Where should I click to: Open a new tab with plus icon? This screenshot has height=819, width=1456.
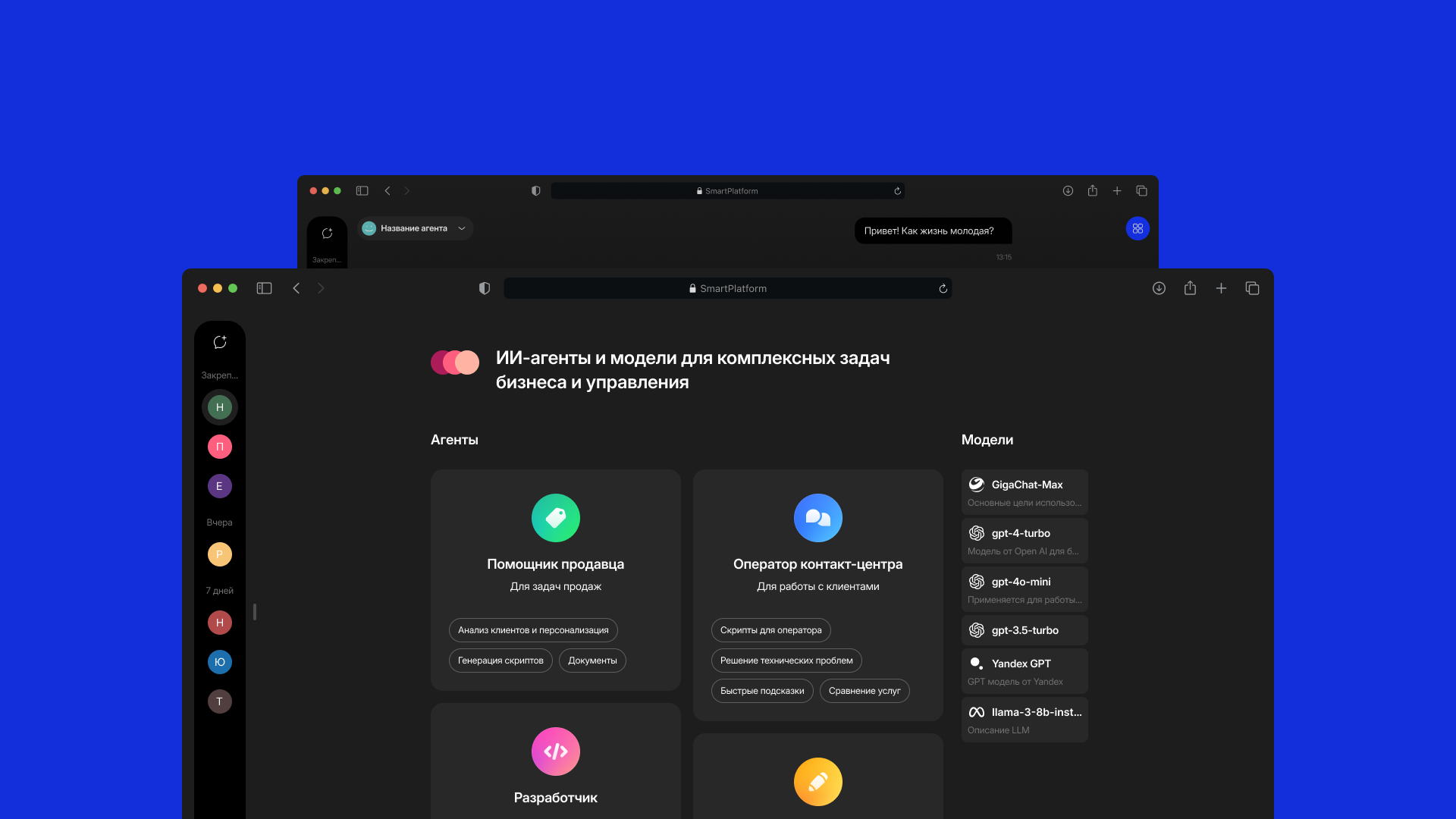coord(1221,288)
